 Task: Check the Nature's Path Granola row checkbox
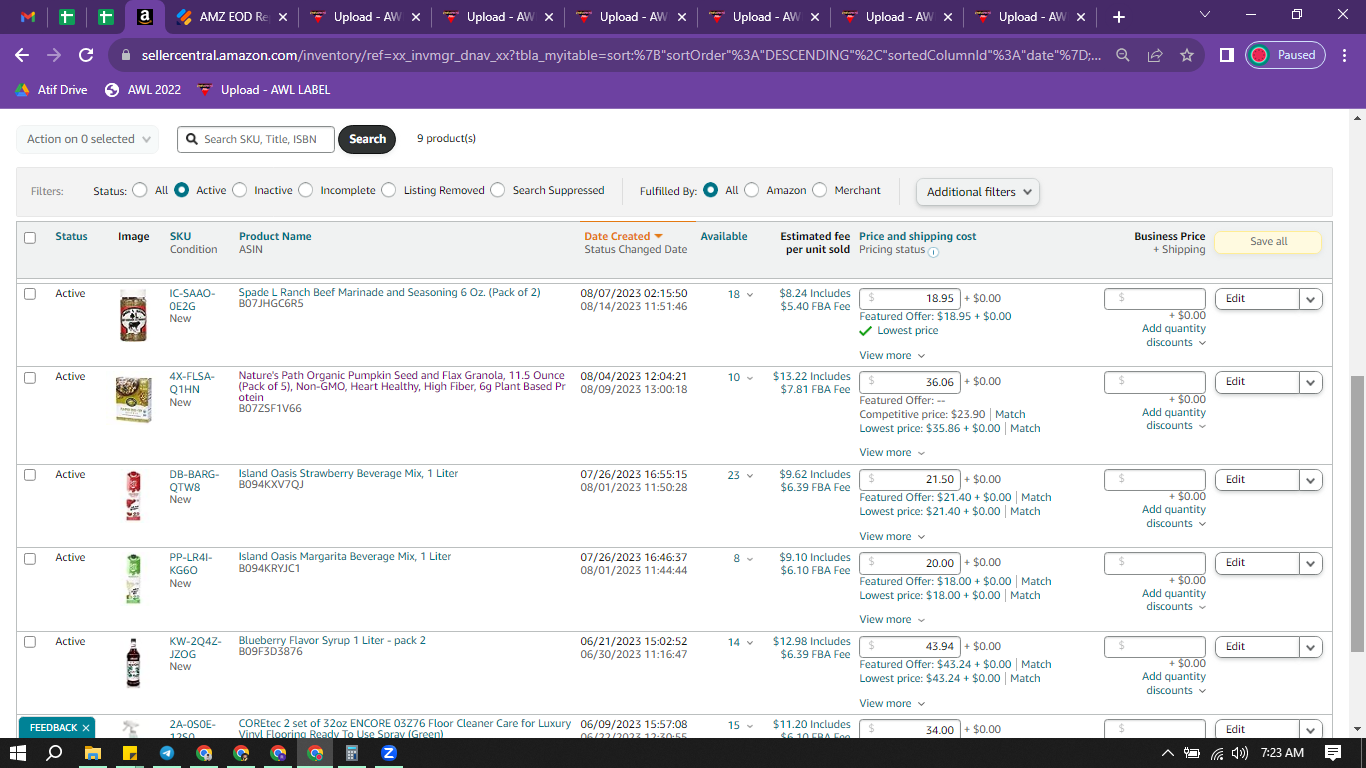pyautogui.click(x=30, y=377)
